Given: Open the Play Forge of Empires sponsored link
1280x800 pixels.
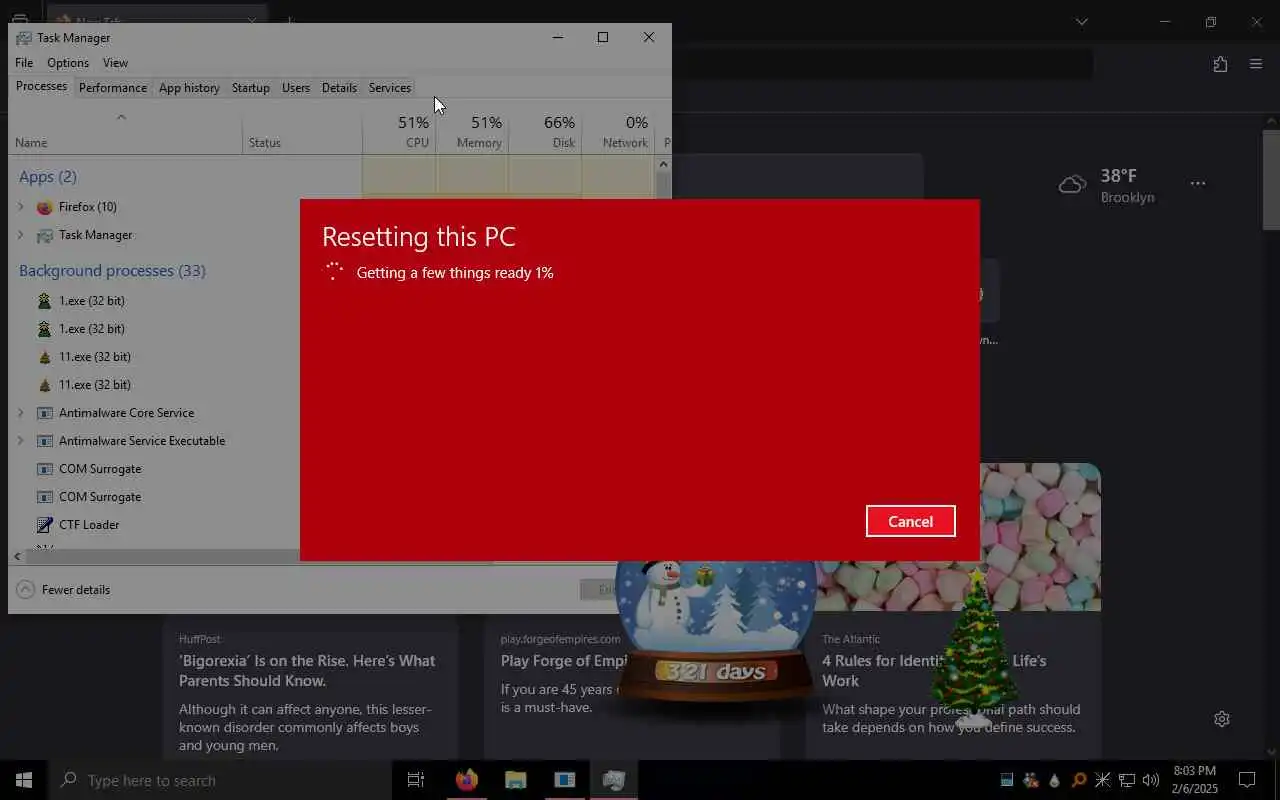Looking at the screenshot, I should point(564,660).
